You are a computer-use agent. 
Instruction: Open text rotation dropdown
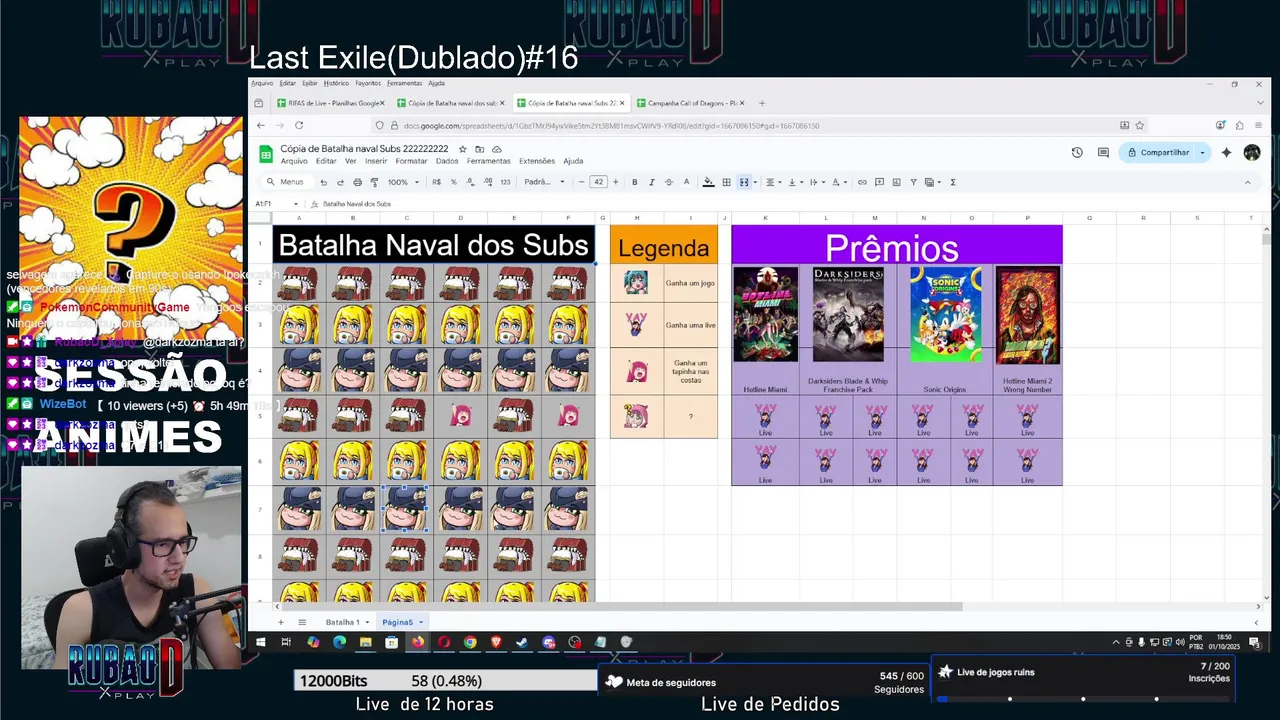pos(838,182)
